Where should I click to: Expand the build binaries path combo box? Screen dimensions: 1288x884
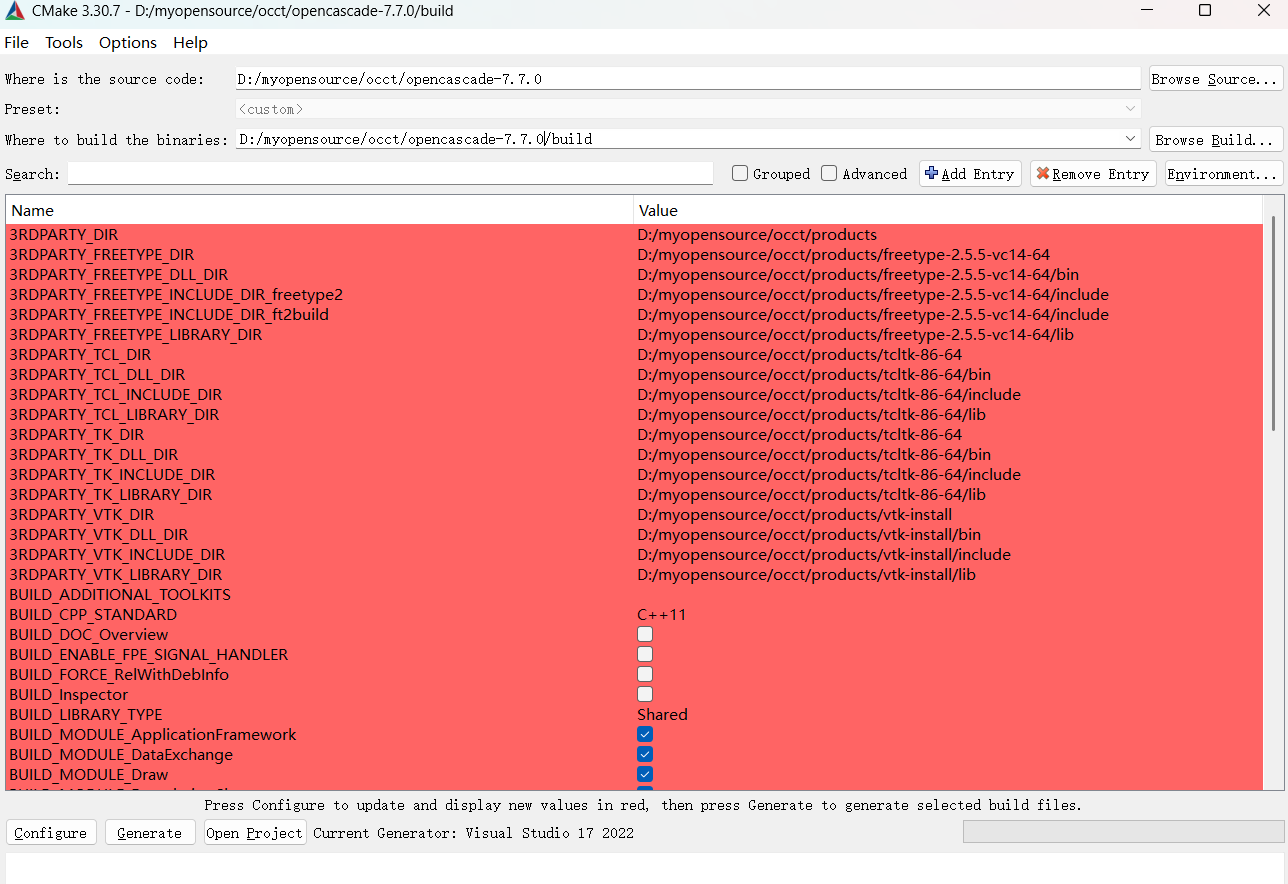(x=1130, y=139)
